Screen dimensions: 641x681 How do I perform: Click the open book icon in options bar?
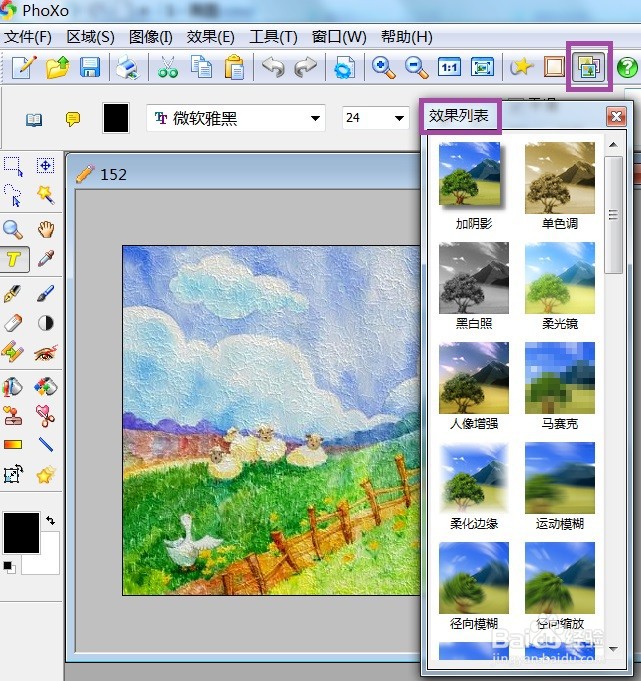[x=34, y=119]
